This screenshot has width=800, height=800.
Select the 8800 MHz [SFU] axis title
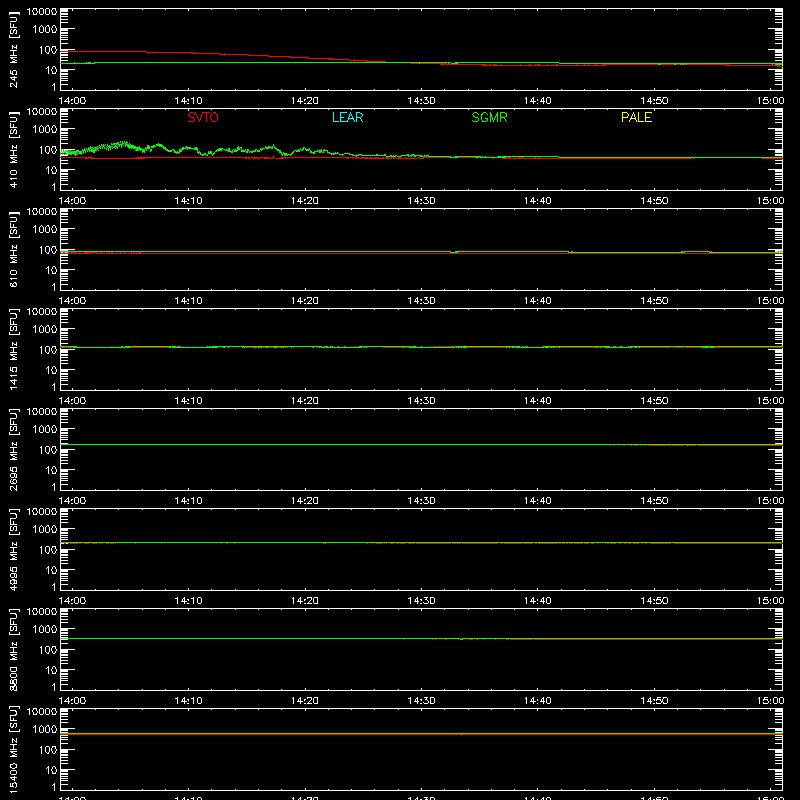tap(13, 649)
